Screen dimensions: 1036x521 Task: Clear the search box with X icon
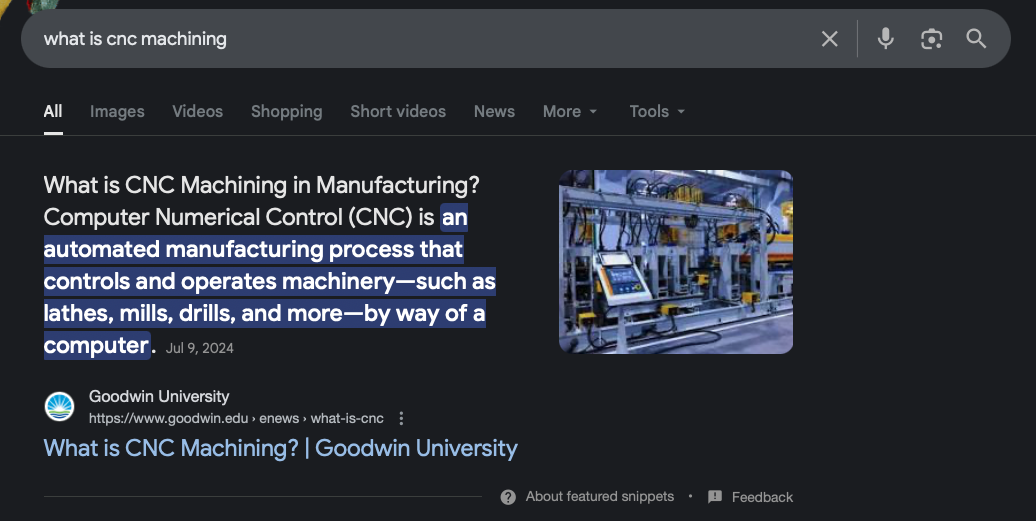[x=829, y=39]
